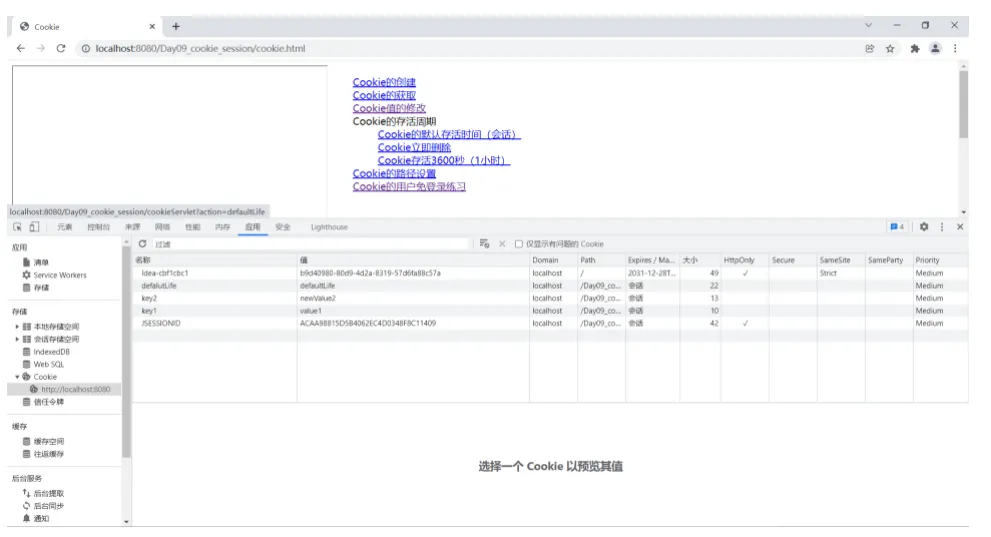Screen dimensions: 991x537
Task: Switch to 来源 Sources tab
Action: [132, 227]
